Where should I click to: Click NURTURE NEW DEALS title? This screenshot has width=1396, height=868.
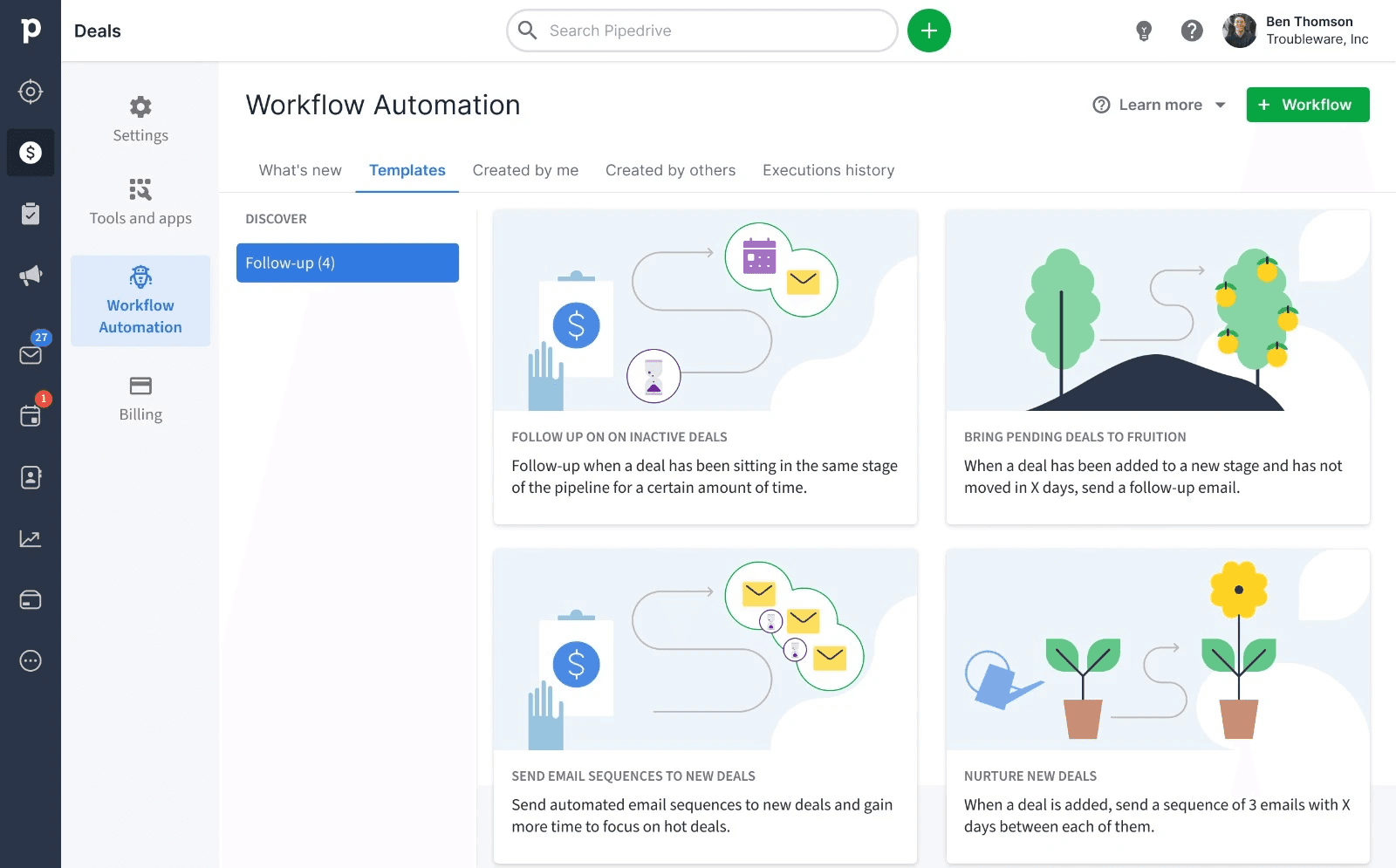[x=1030, y=776]
